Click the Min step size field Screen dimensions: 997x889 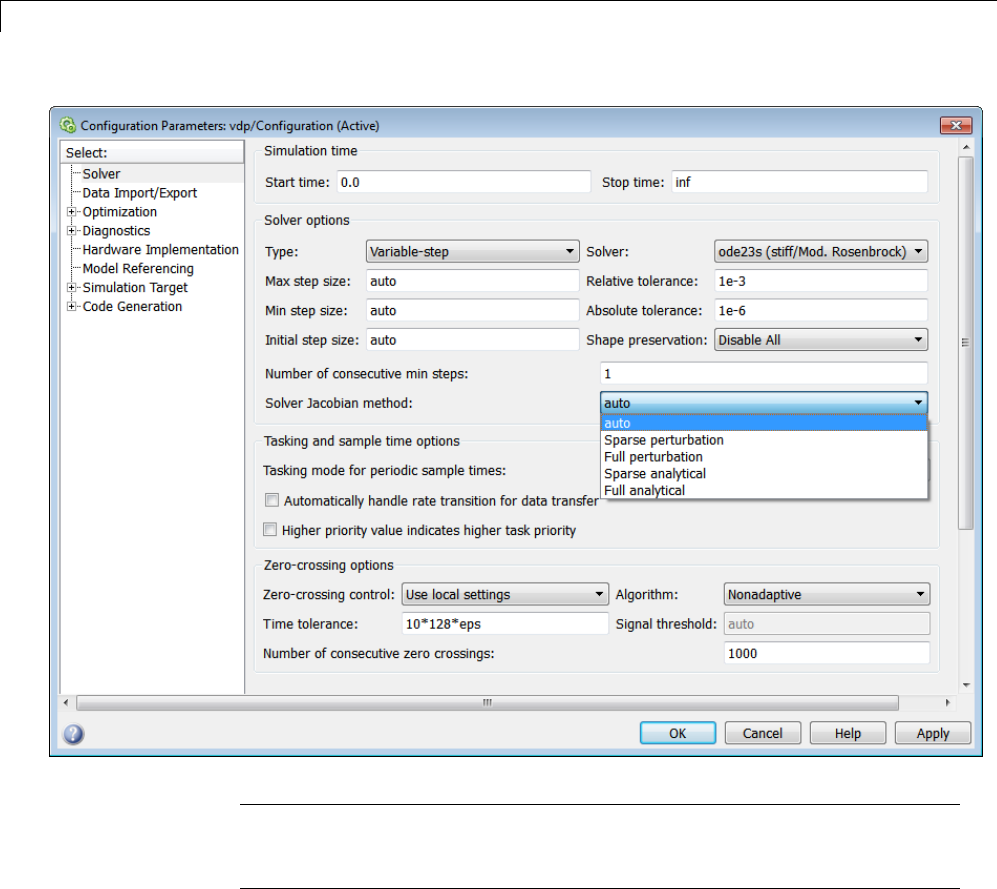472,310
